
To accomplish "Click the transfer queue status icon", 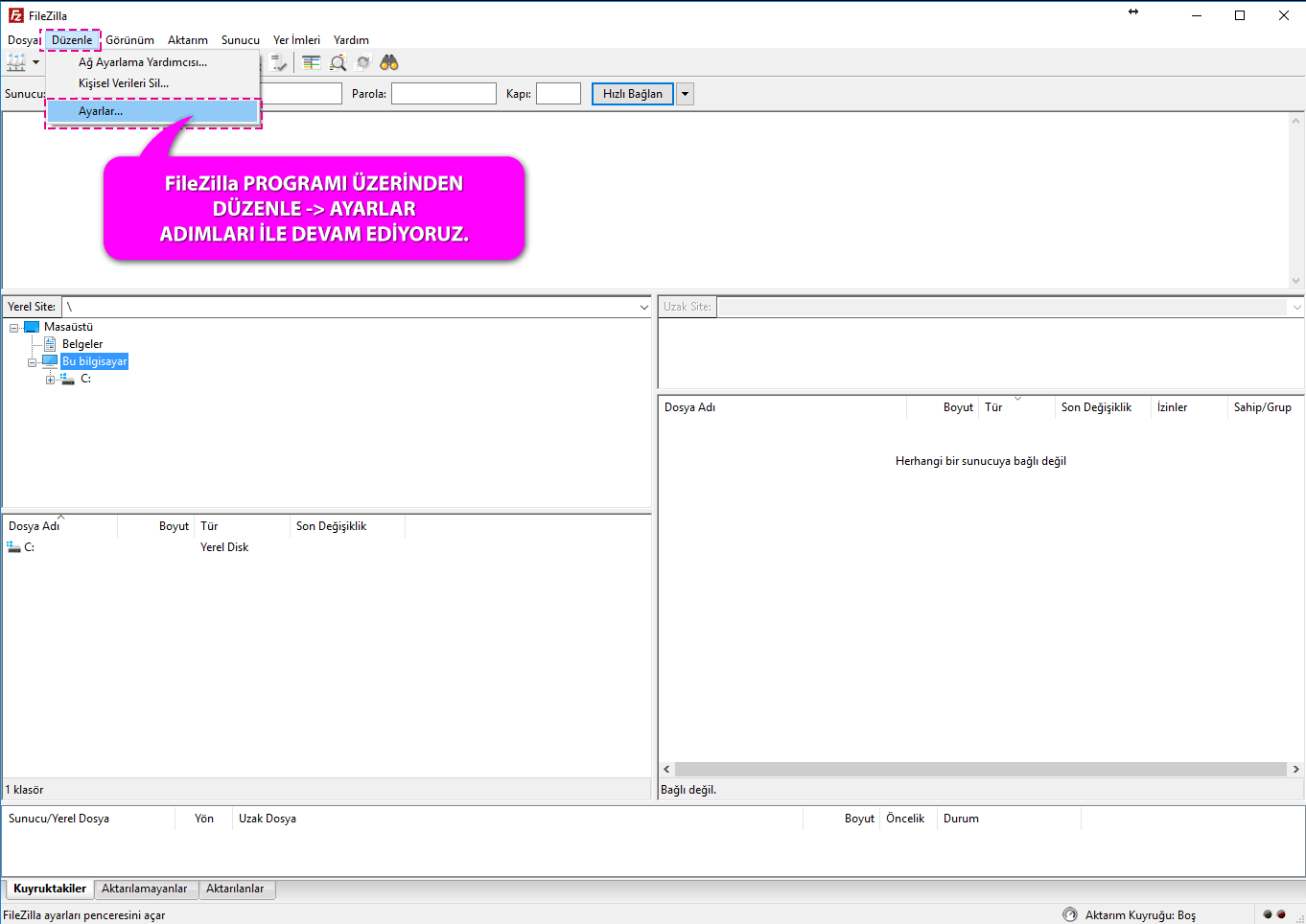I will point(1070,914).
